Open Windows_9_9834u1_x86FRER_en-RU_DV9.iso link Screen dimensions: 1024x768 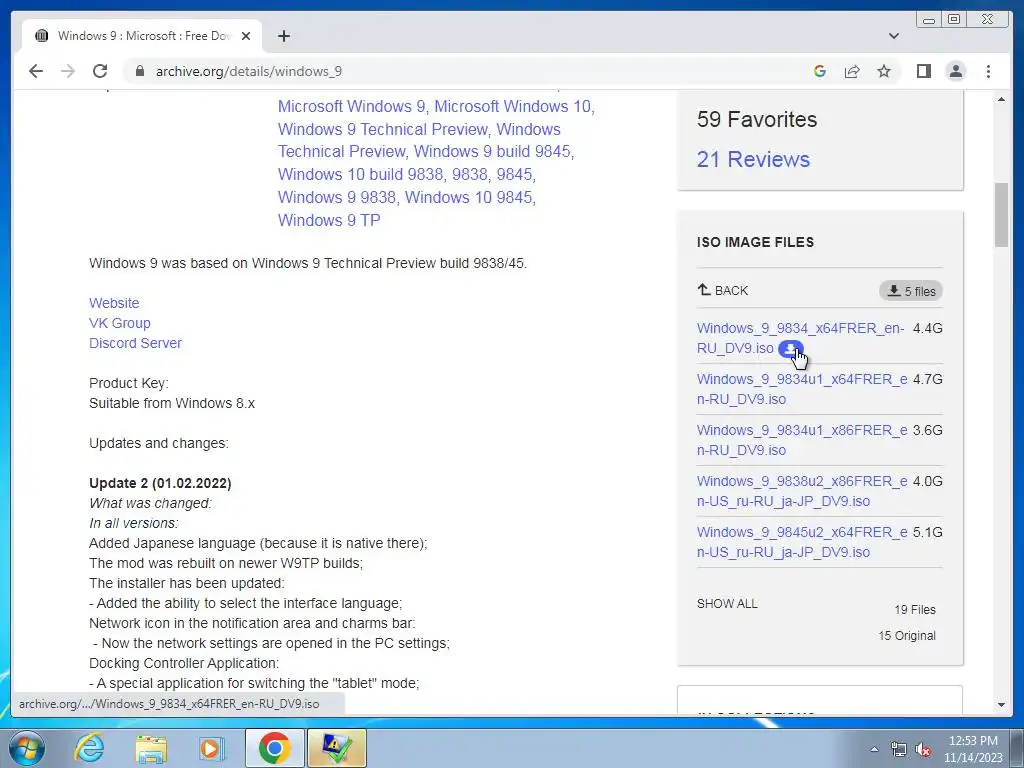coord(801,440)
